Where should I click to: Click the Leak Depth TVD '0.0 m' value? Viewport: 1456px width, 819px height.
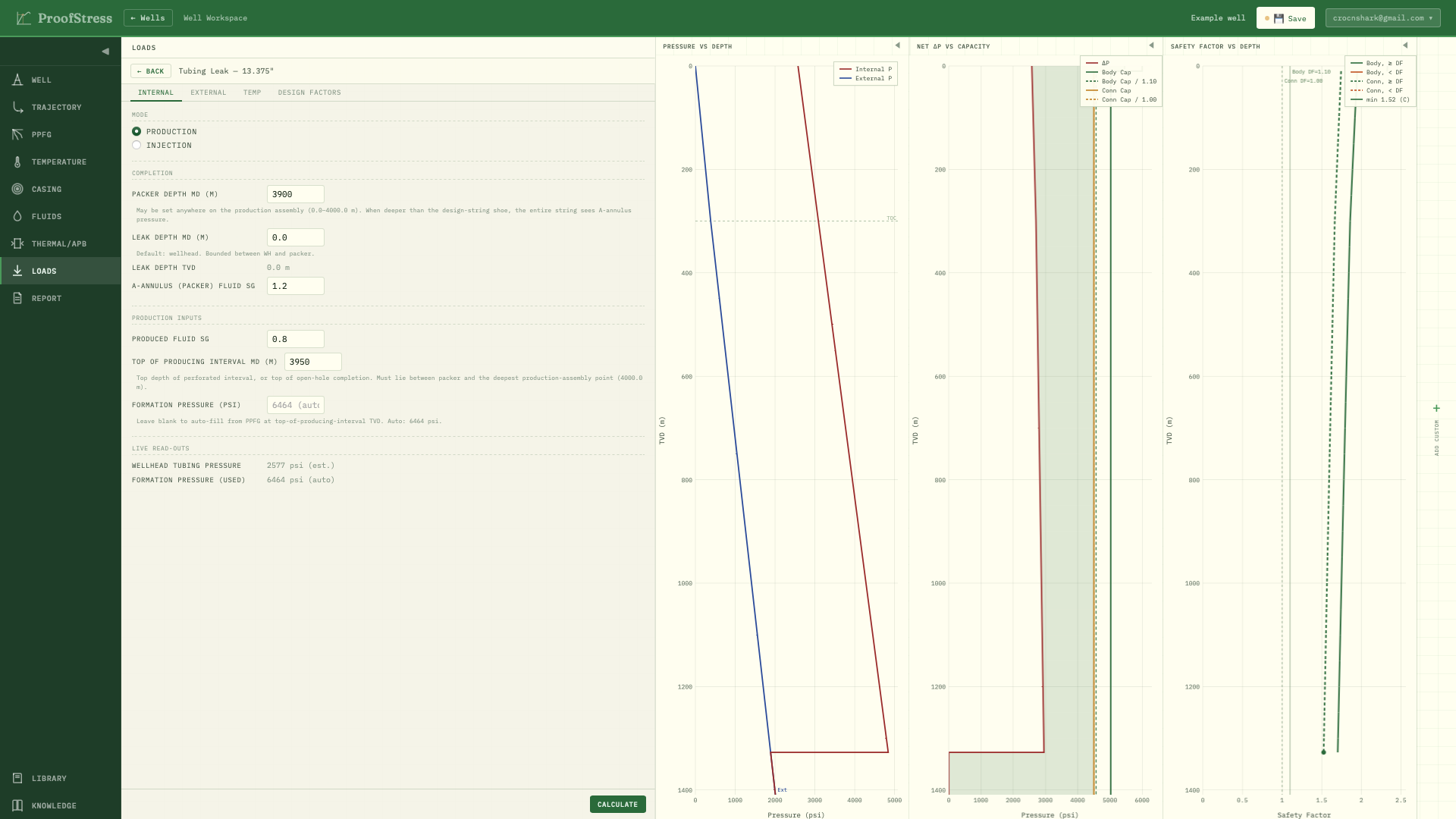tap(278, 268)
